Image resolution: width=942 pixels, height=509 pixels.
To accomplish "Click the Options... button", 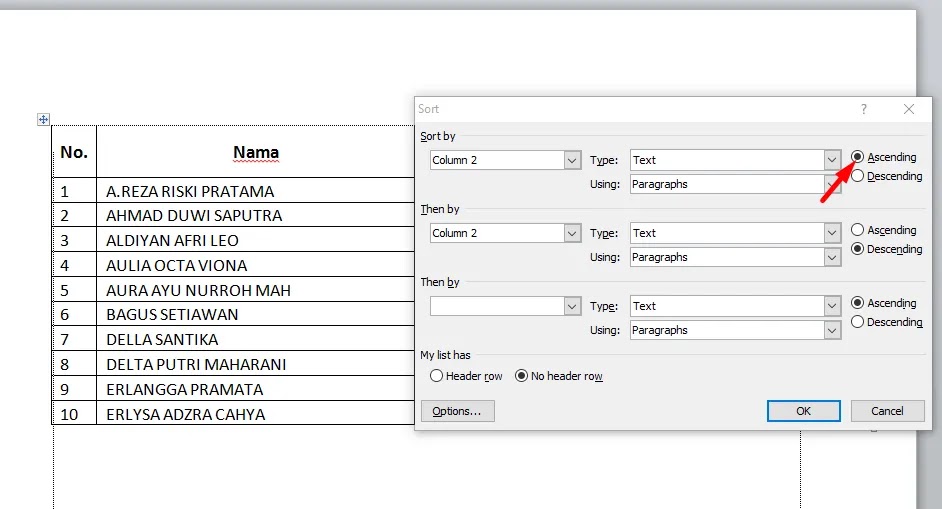I will [458, 411].
